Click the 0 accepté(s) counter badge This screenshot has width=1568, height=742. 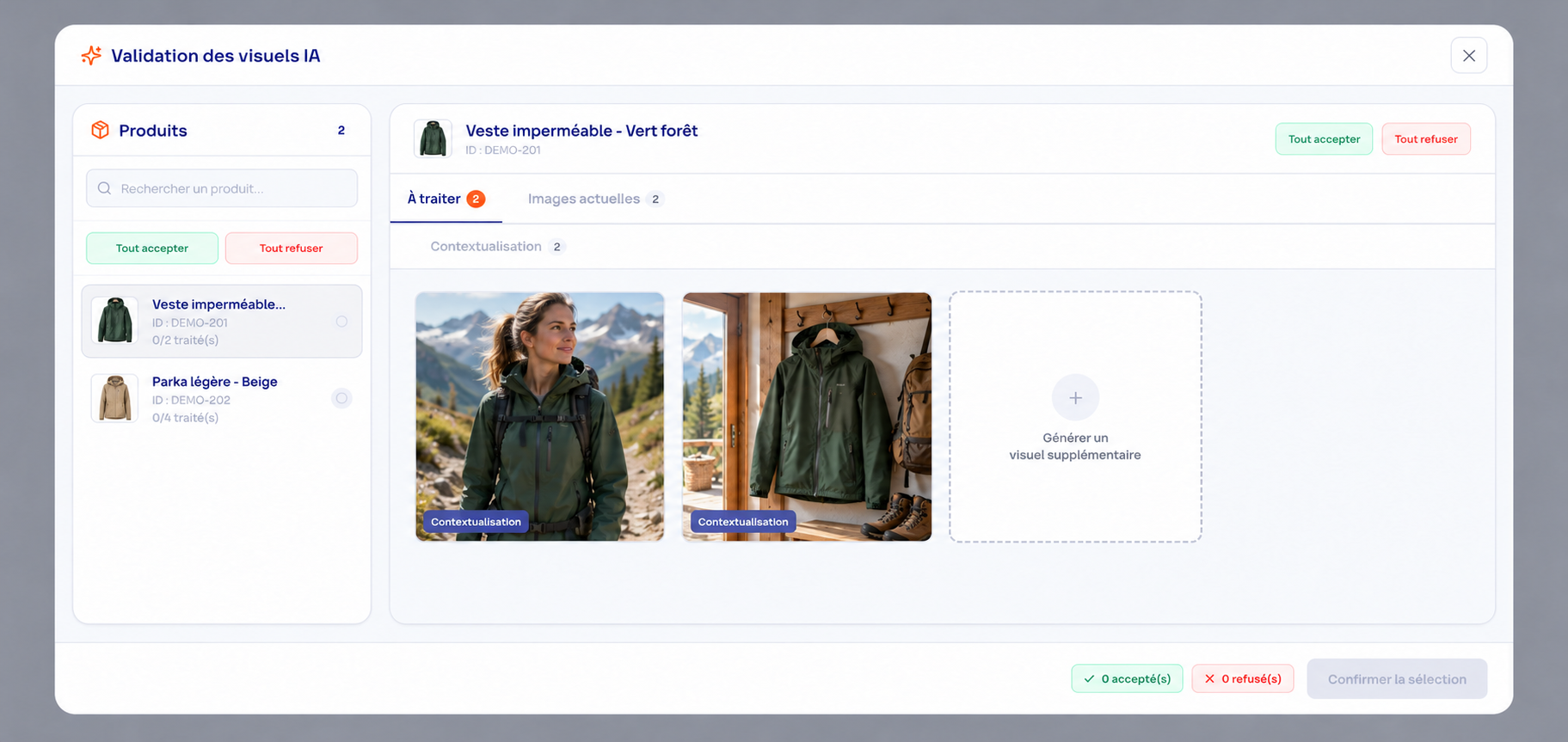(1127, 679)
